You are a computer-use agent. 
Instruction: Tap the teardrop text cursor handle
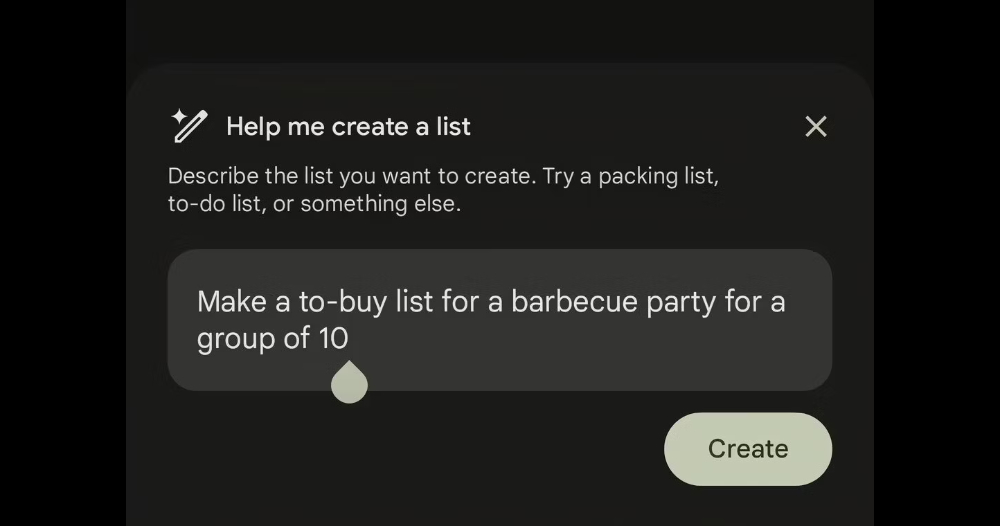(x=349, y=382)
